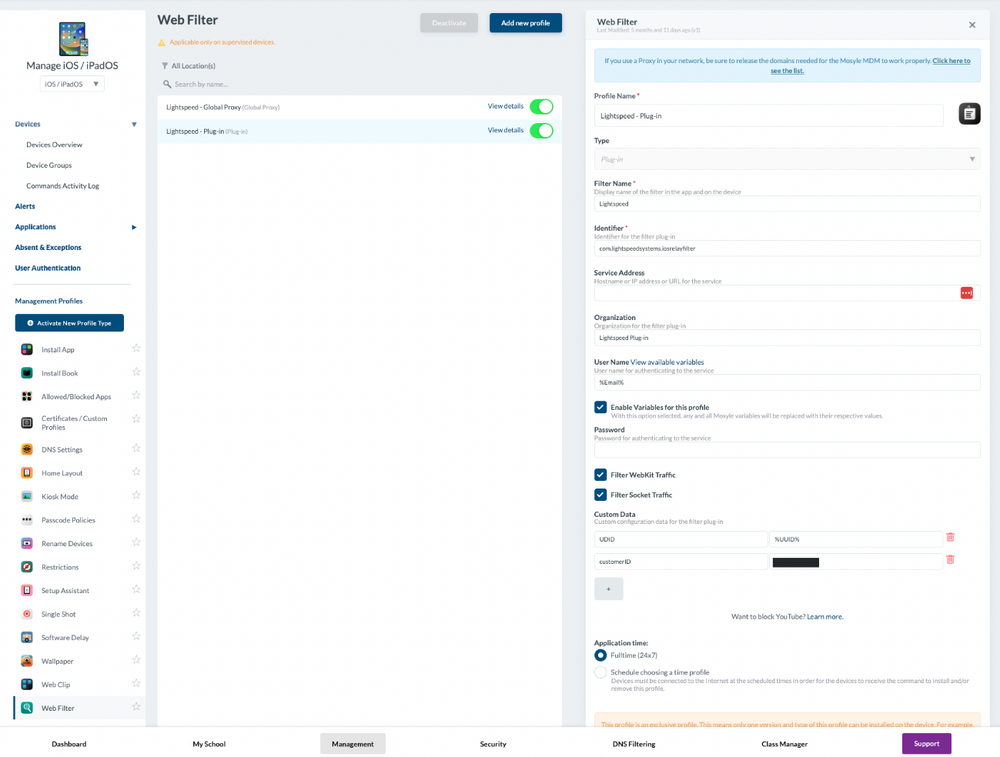Viewport: 1000px width, 757px height.
Task: Favorite Web Filter with its star
Action: 136,707
